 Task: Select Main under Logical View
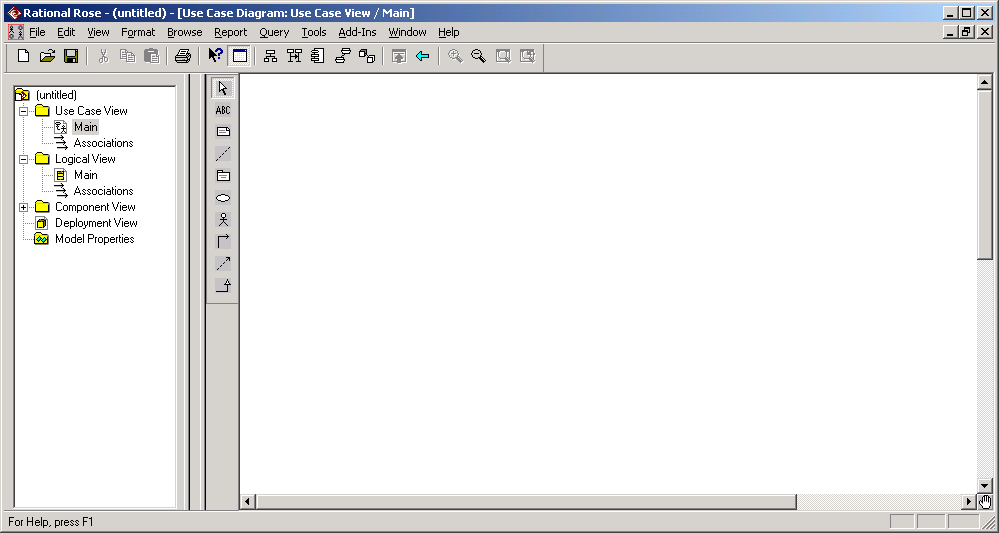tap(85, 174)
